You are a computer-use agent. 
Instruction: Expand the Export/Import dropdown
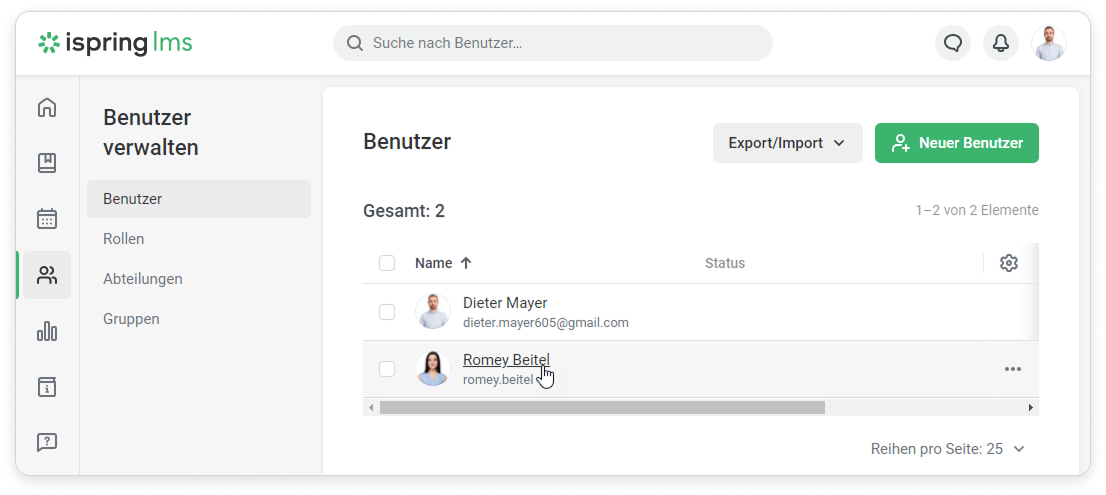787,143
